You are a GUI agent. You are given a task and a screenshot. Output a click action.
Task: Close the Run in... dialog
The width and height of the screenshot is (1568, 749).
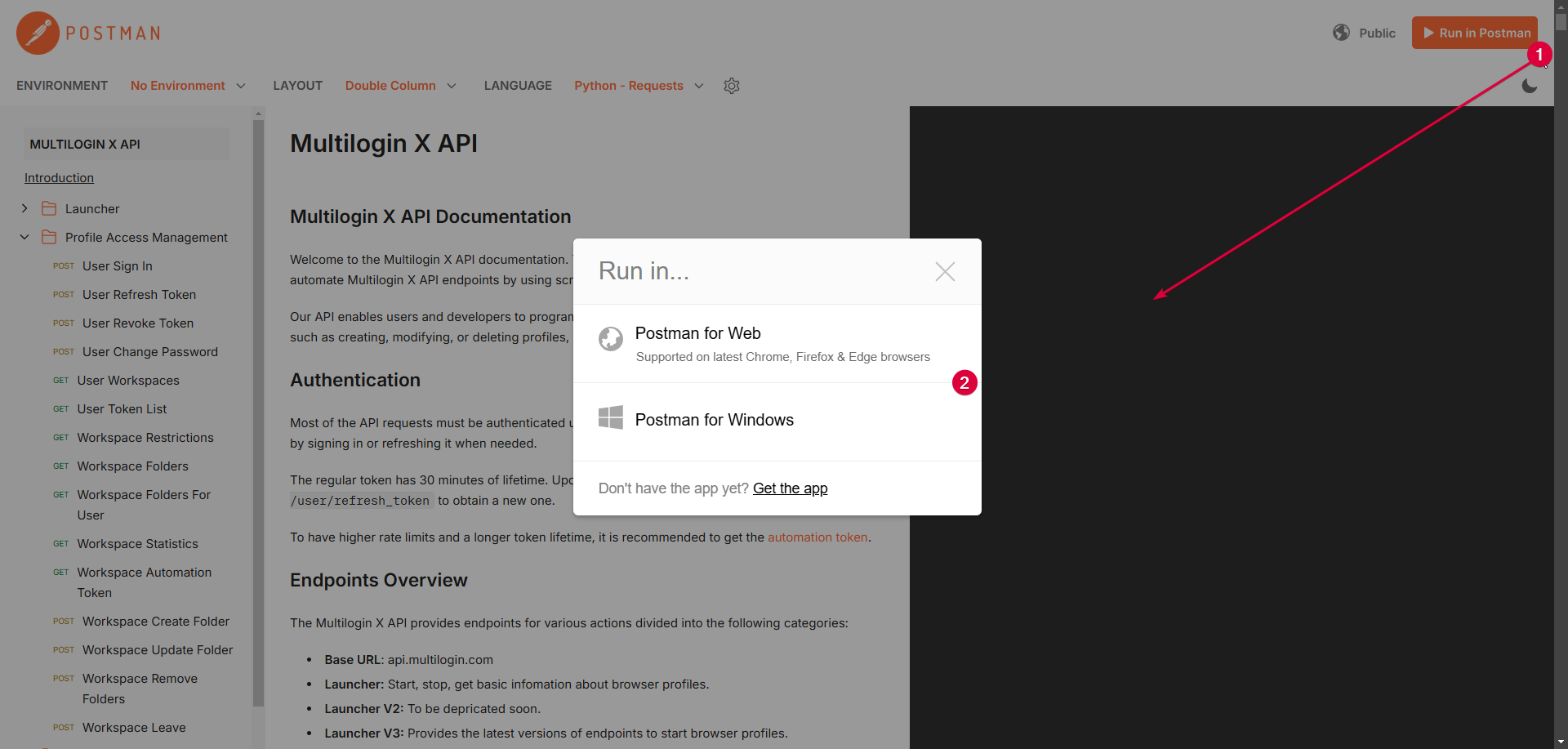945,271
